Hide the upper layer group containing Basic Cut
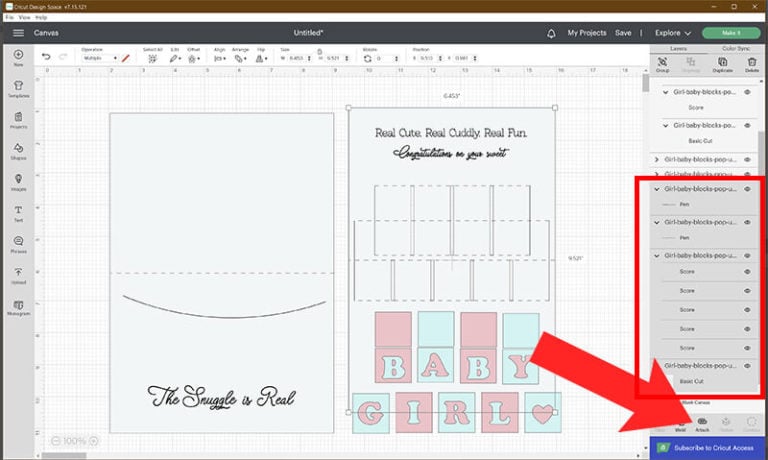 747,125
